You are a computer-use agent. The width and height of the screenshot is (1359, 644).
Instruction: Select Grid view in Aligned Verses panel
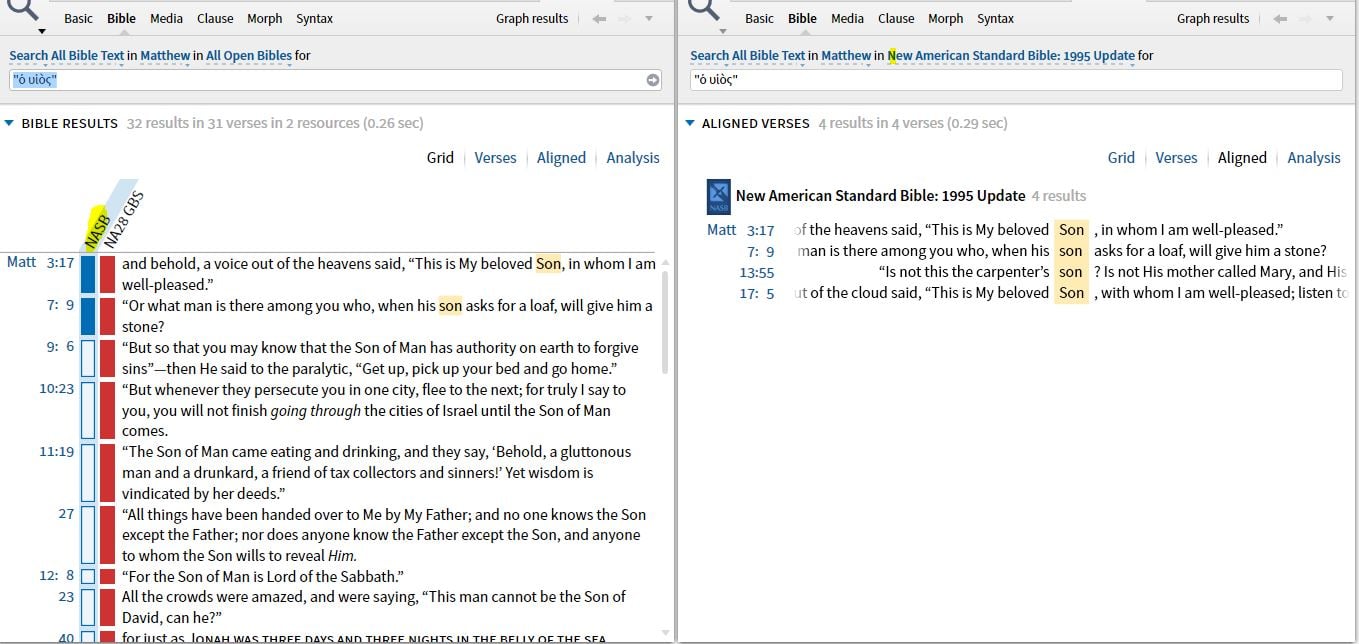(1121, 158)
